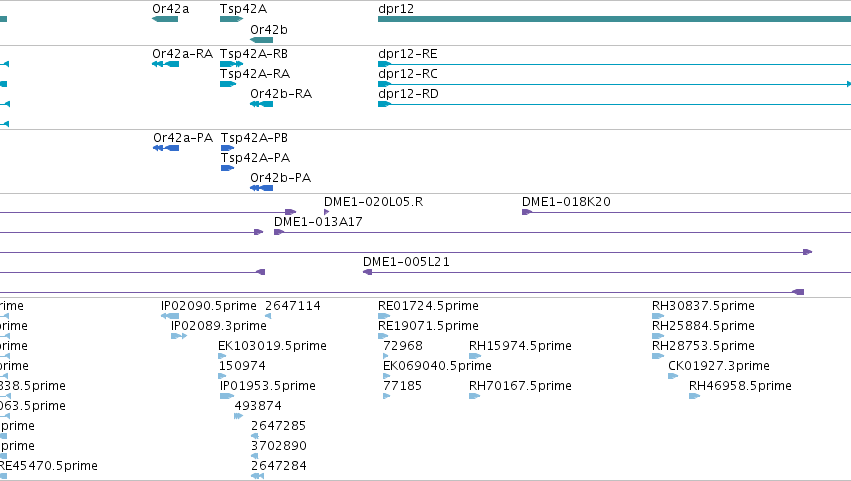
Task: Select the Or42a-RA transcript glyph
Action: (x=166, y=64)
